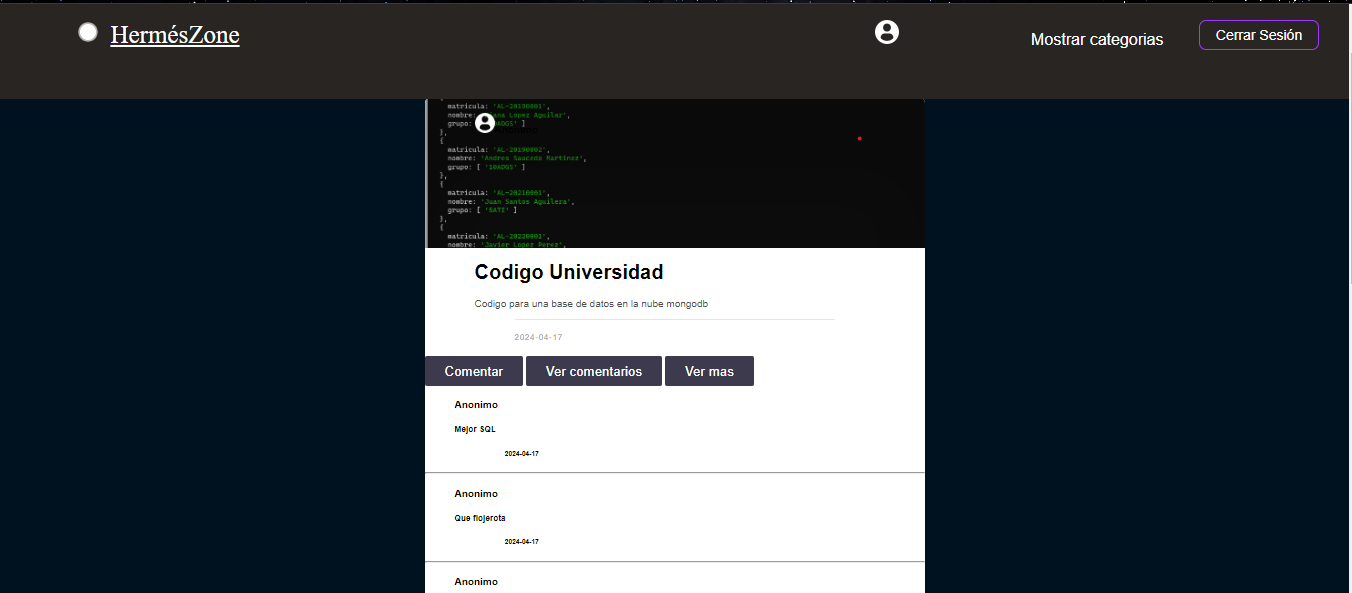Screen dimensions: 1352x593
Task: Go to HermésZone home link
Action: [175, 35]
